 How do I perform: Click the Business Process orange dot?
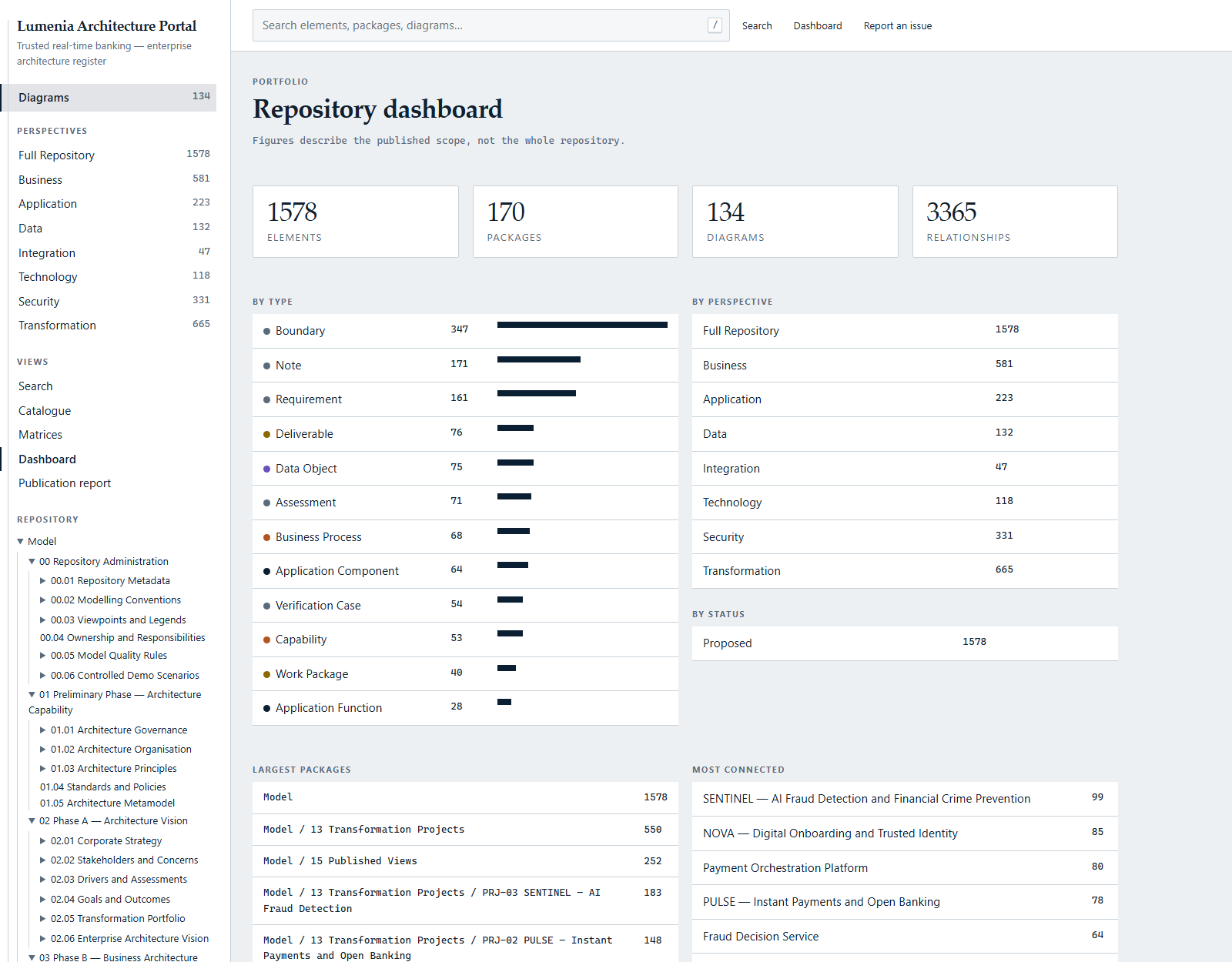point(267,537)
